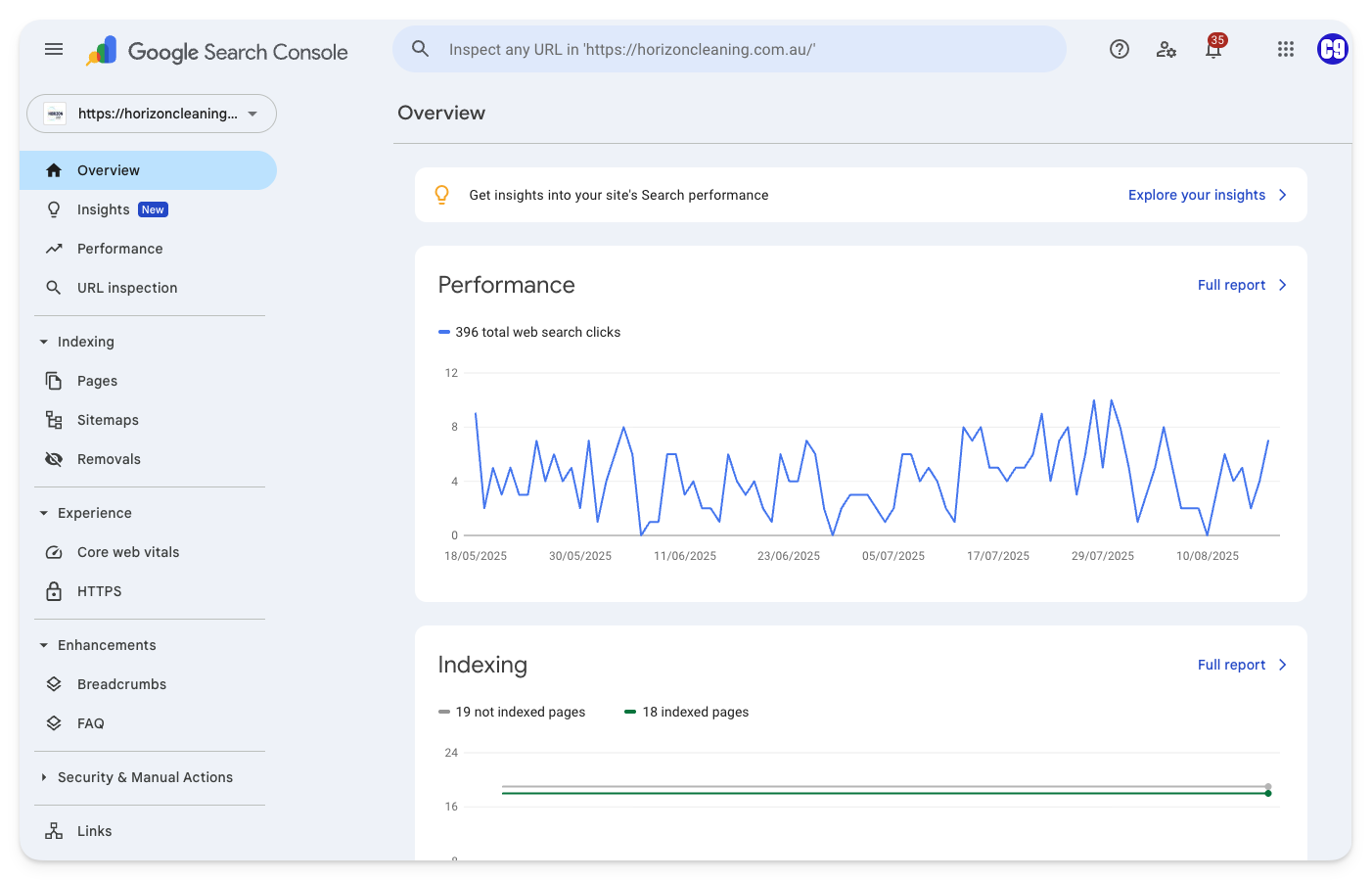Click the Help question mark icon

[1119, 49]
